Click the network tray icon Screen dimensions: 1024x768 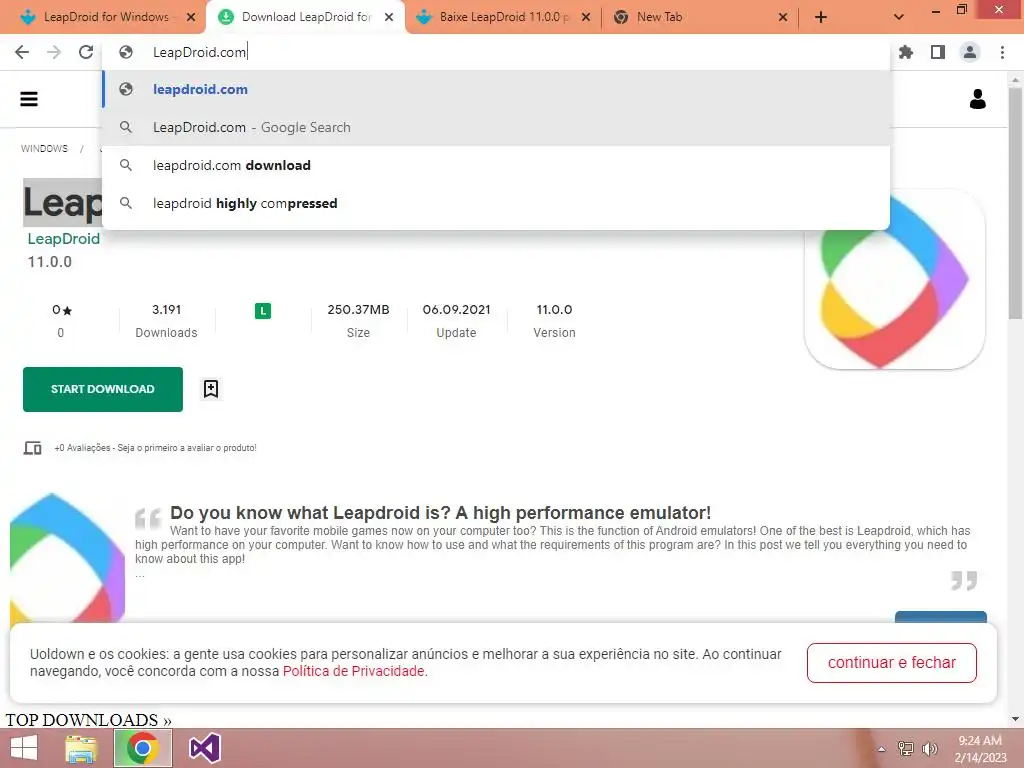pyautogui.click(x=906, y=749)
